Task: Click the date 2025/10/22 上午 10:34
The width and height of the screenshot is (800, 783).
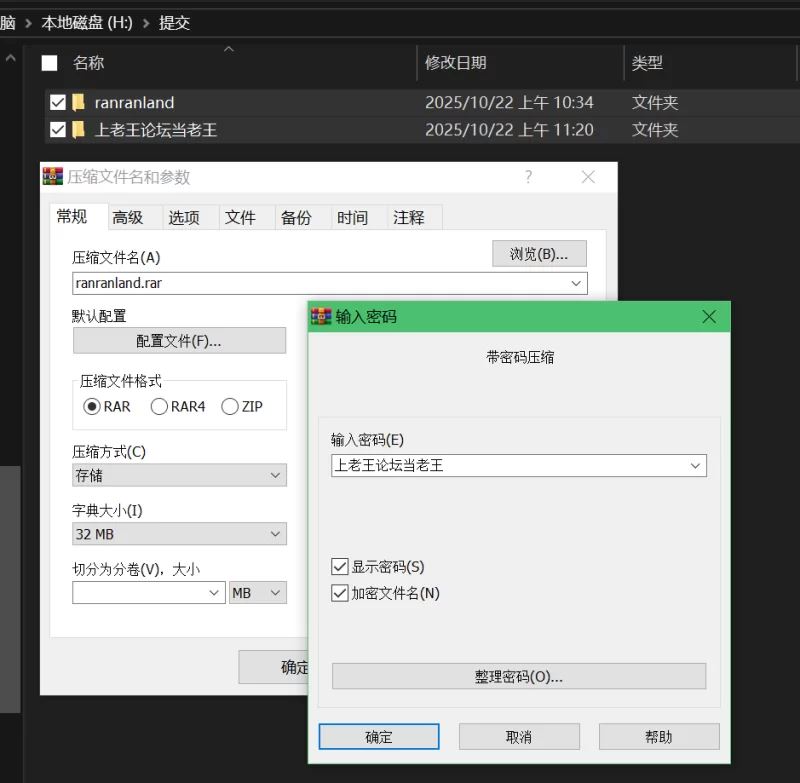Action: (x=509, y=103)
